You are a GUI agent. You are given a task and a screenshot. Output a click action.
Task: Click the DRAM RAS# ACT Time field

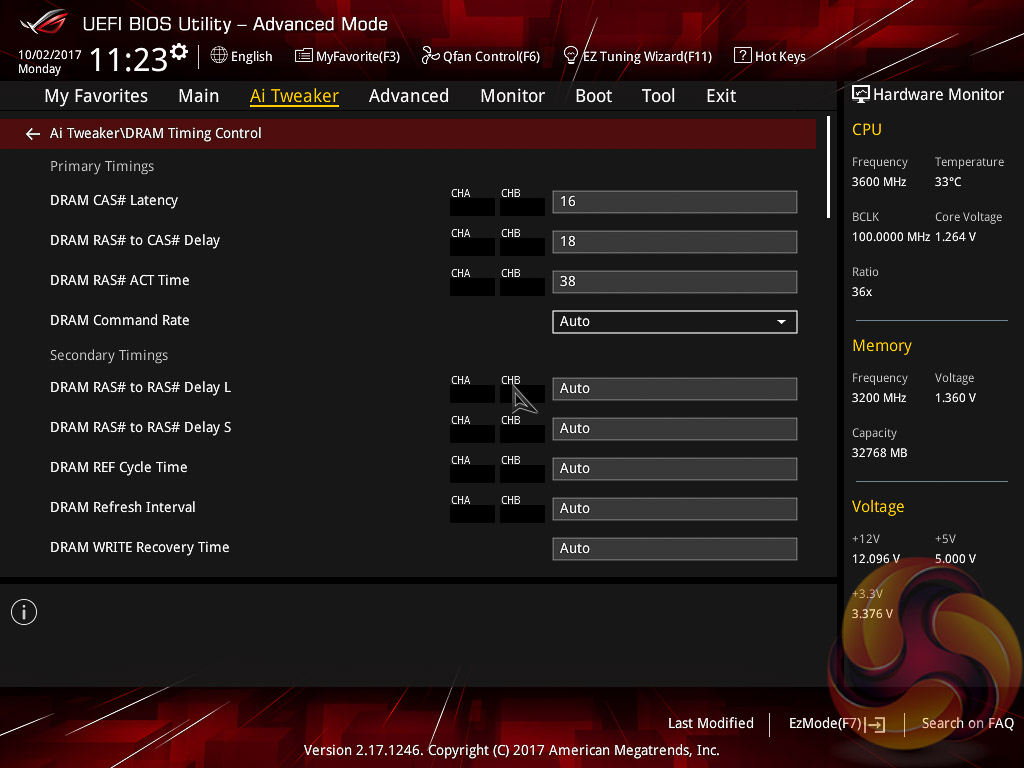(675, 281)
